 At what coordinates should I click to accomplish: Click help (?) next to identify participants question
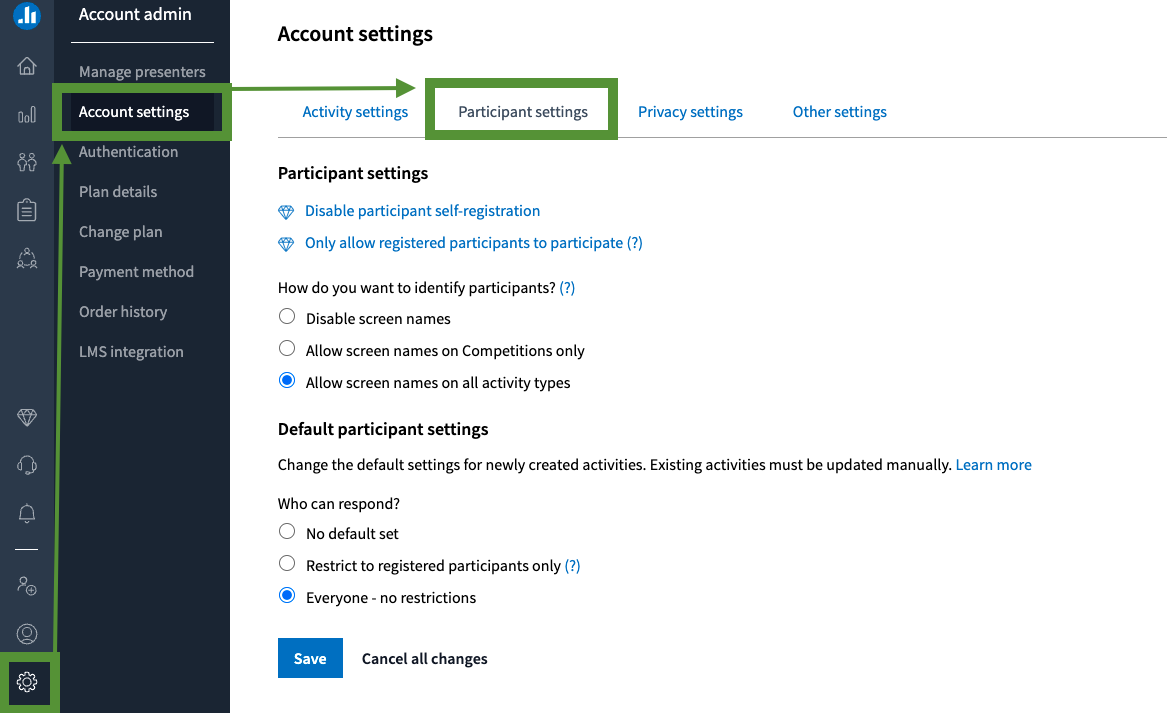567,288
